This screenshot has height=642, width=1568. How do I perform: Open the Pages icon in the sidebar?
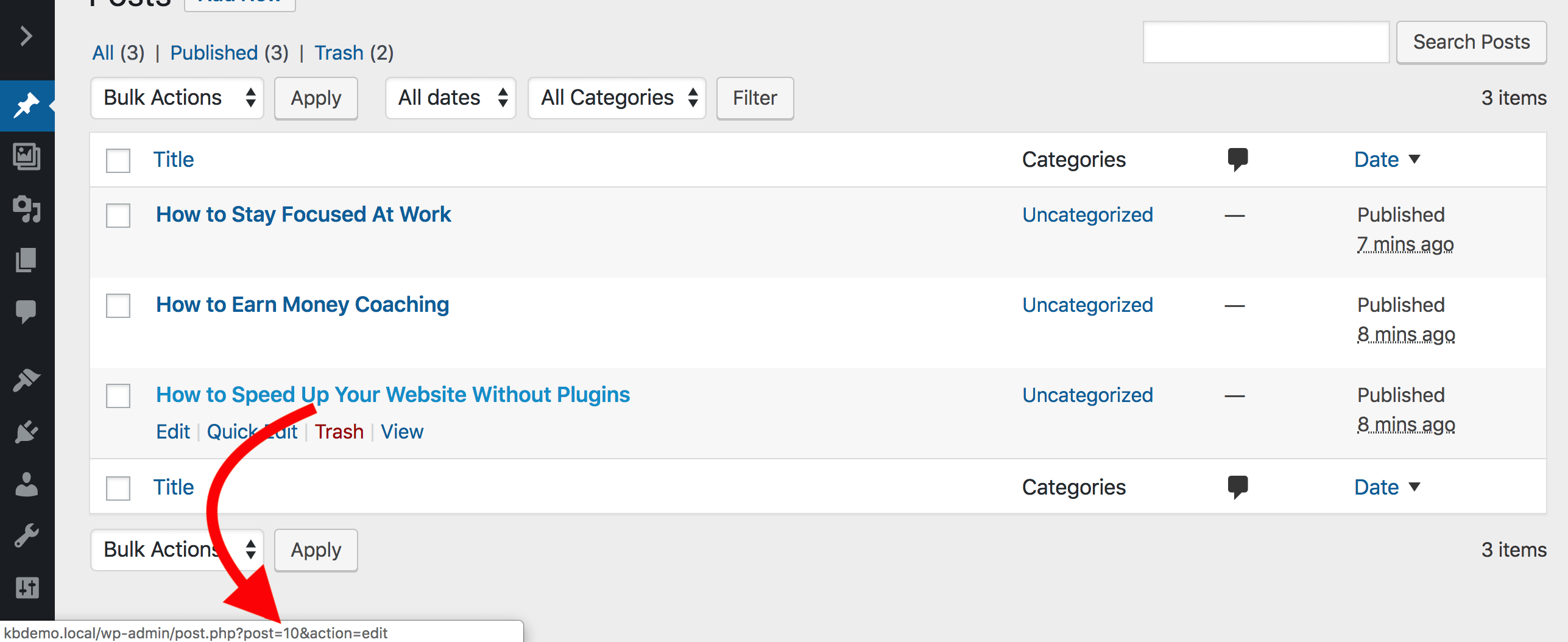[27, 259]
